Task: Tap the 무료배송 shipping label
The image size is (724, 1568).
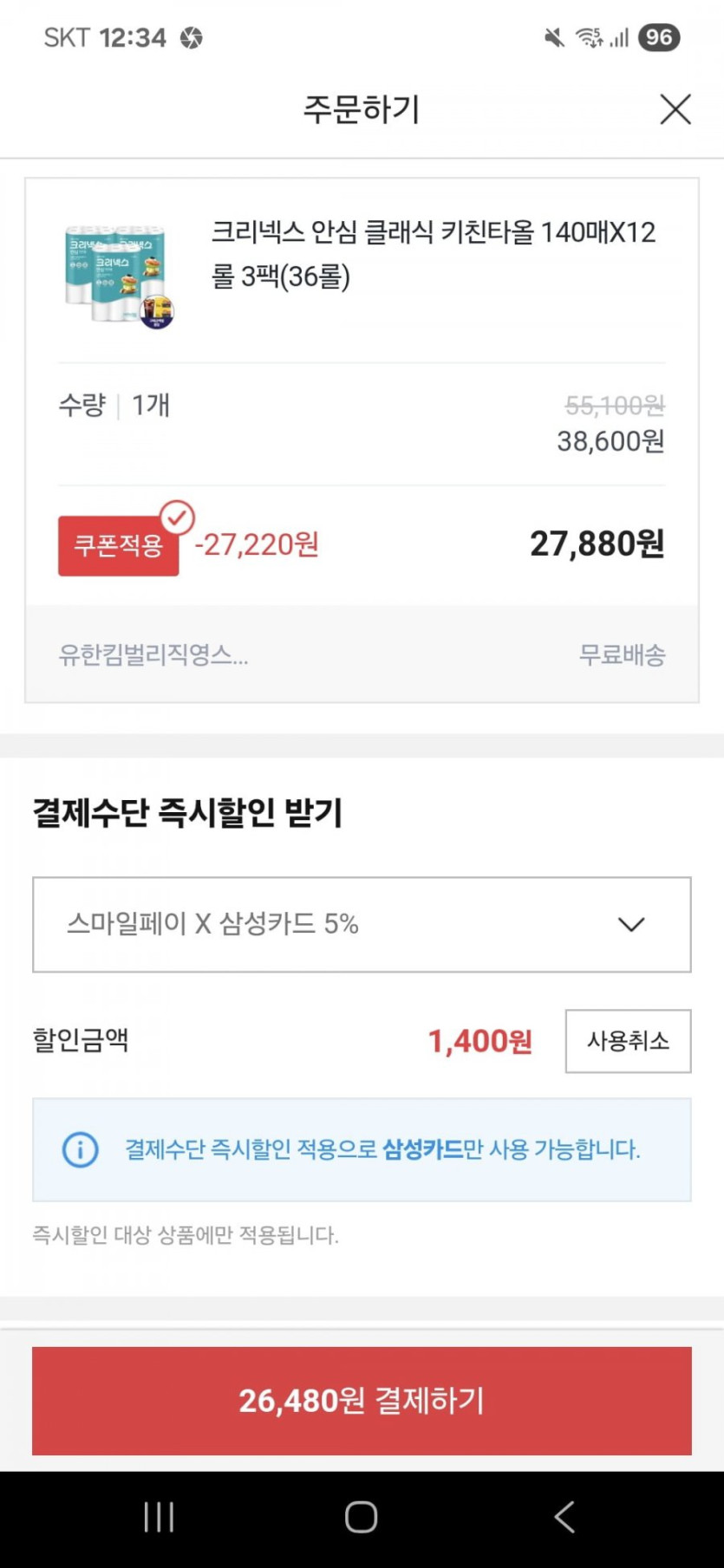Action: click(x=622, y=654)
